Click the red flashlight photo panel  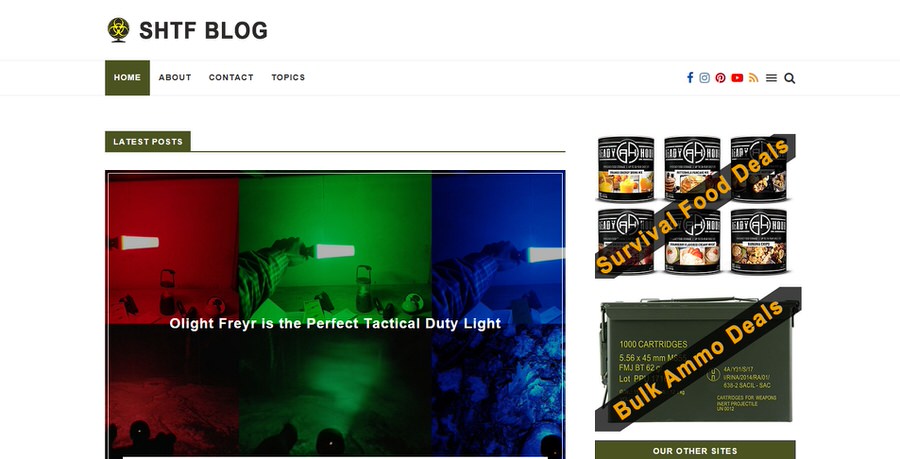(x=173, y=250)
